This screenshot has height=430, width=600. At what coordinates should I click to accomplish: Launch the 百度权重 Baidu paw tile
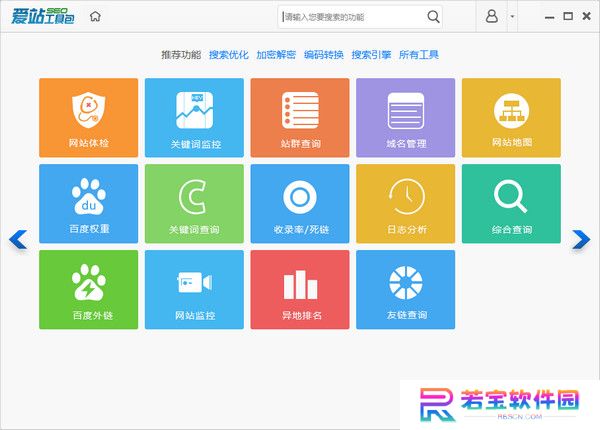[88, 204]
